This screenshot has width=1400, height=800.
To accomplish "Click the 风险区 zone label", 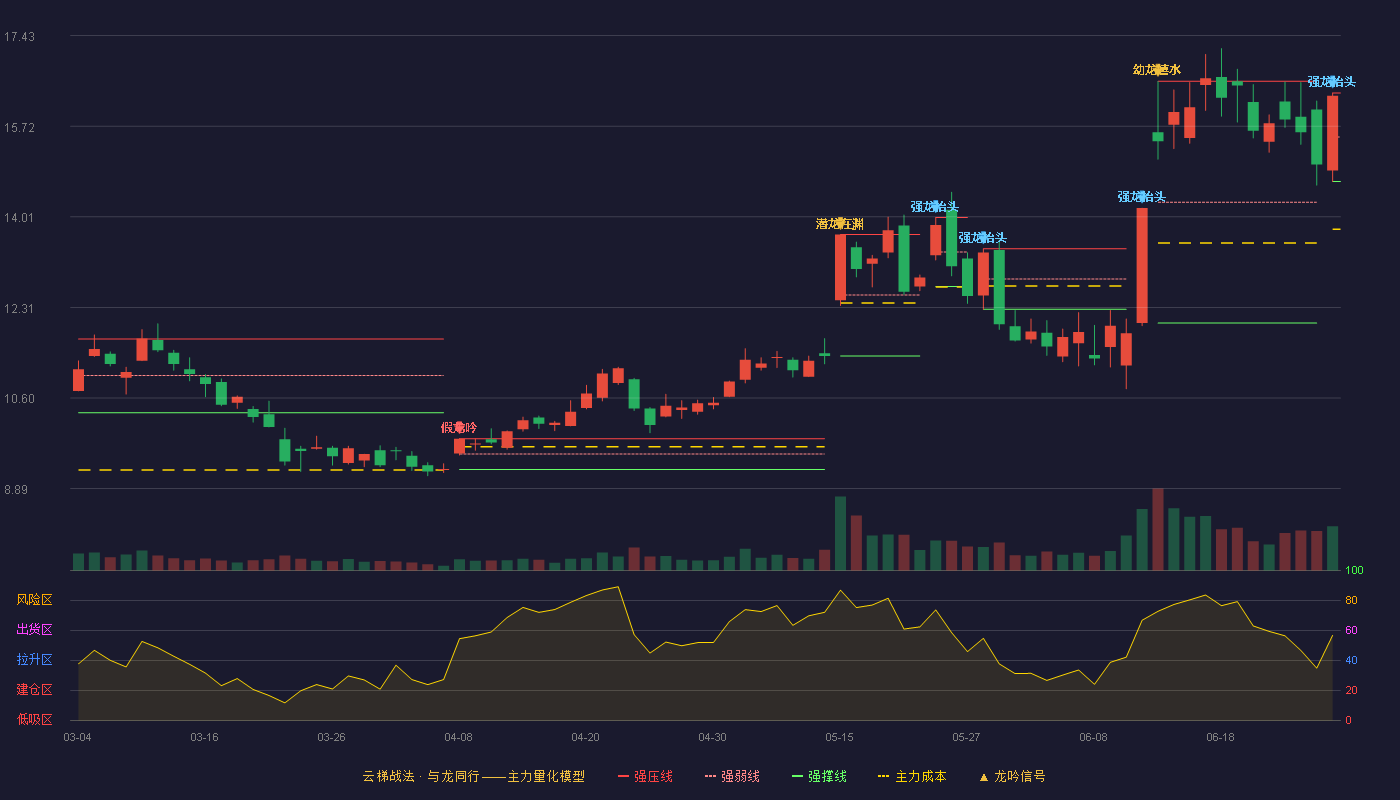I will (35, 600).
